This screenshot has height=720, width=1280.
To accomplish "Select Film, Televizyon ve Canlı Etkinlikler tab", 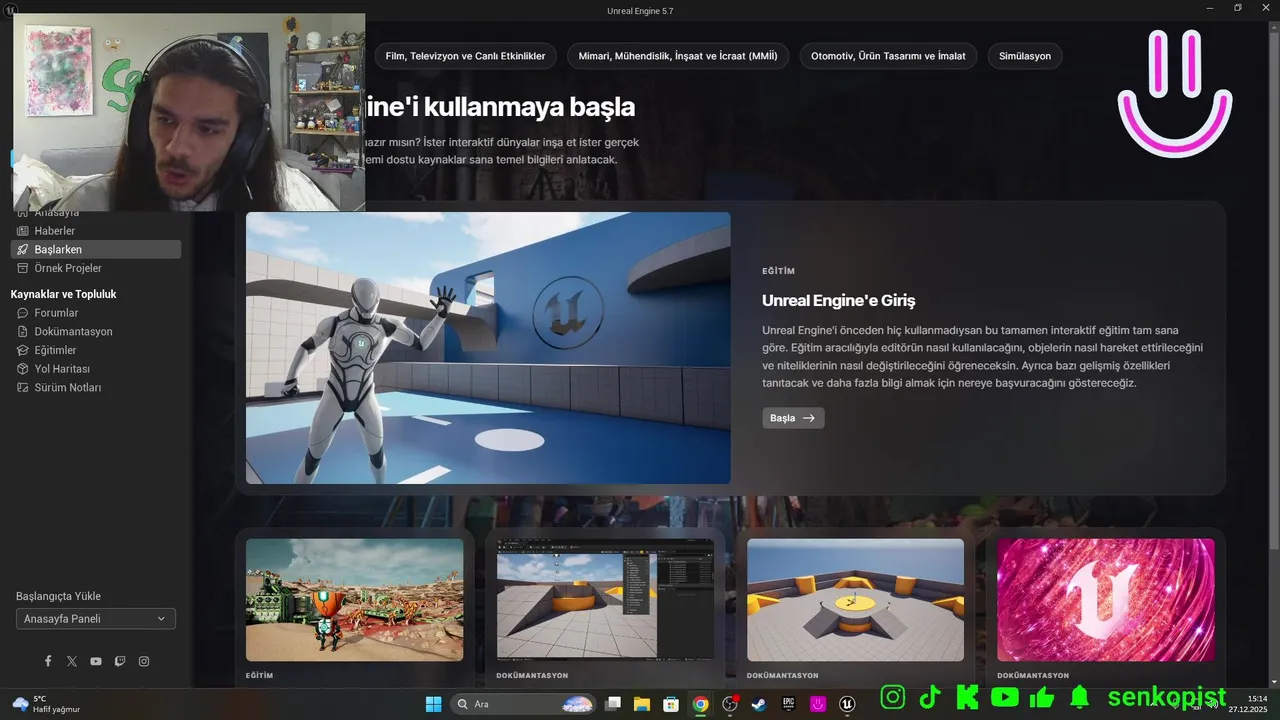I will [x=465, y=56].
